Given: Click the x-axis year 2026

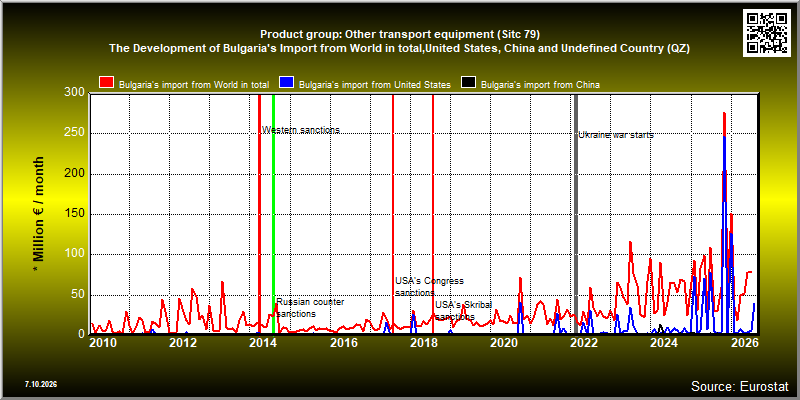Looking at the screenshot, I should click(744, 343).
